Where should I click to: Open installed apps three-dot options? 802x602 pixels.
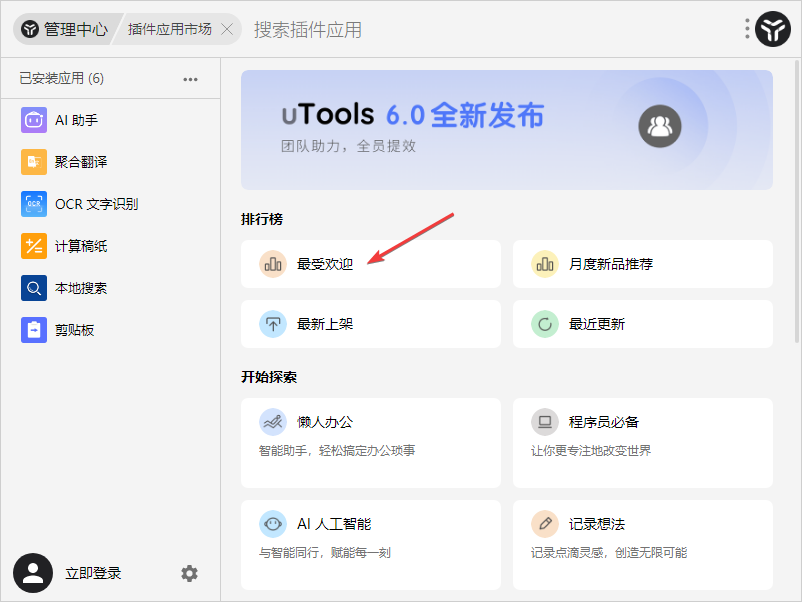[x=190, y=79]
